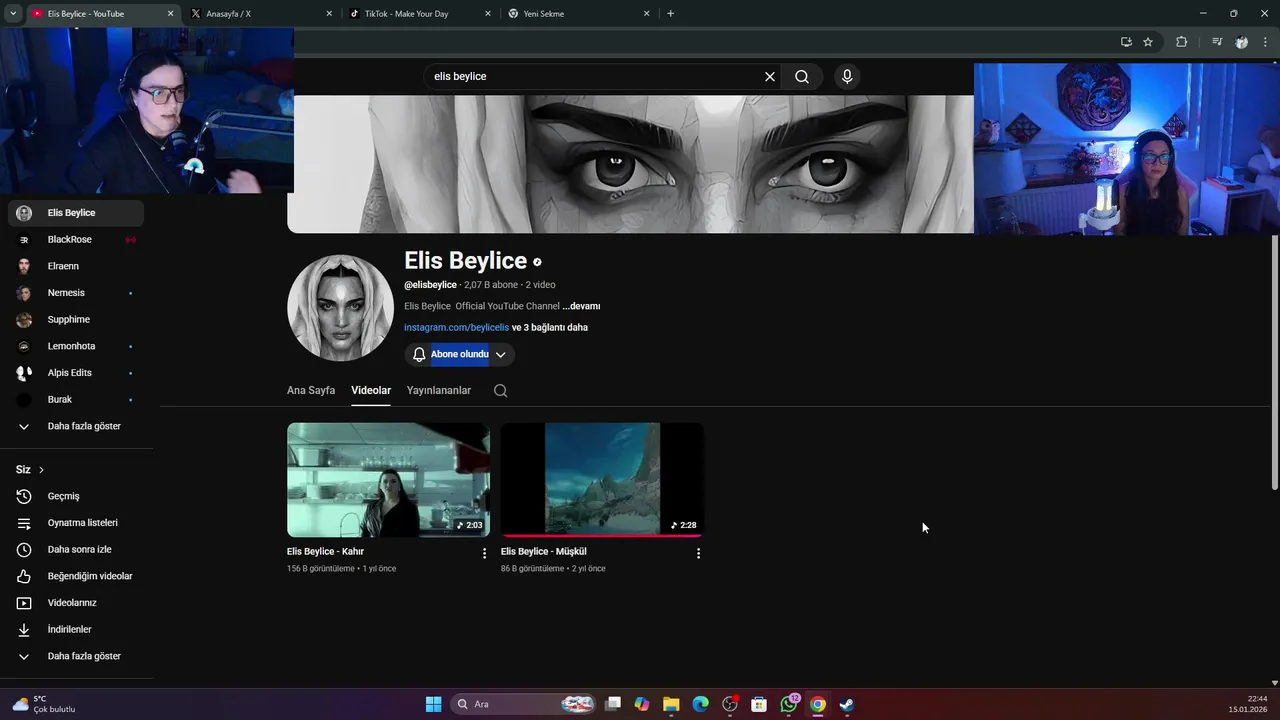This screenshot has width=1280, height=720.
Task: Open a new browser tab with the plus
Action: [670, 14]
